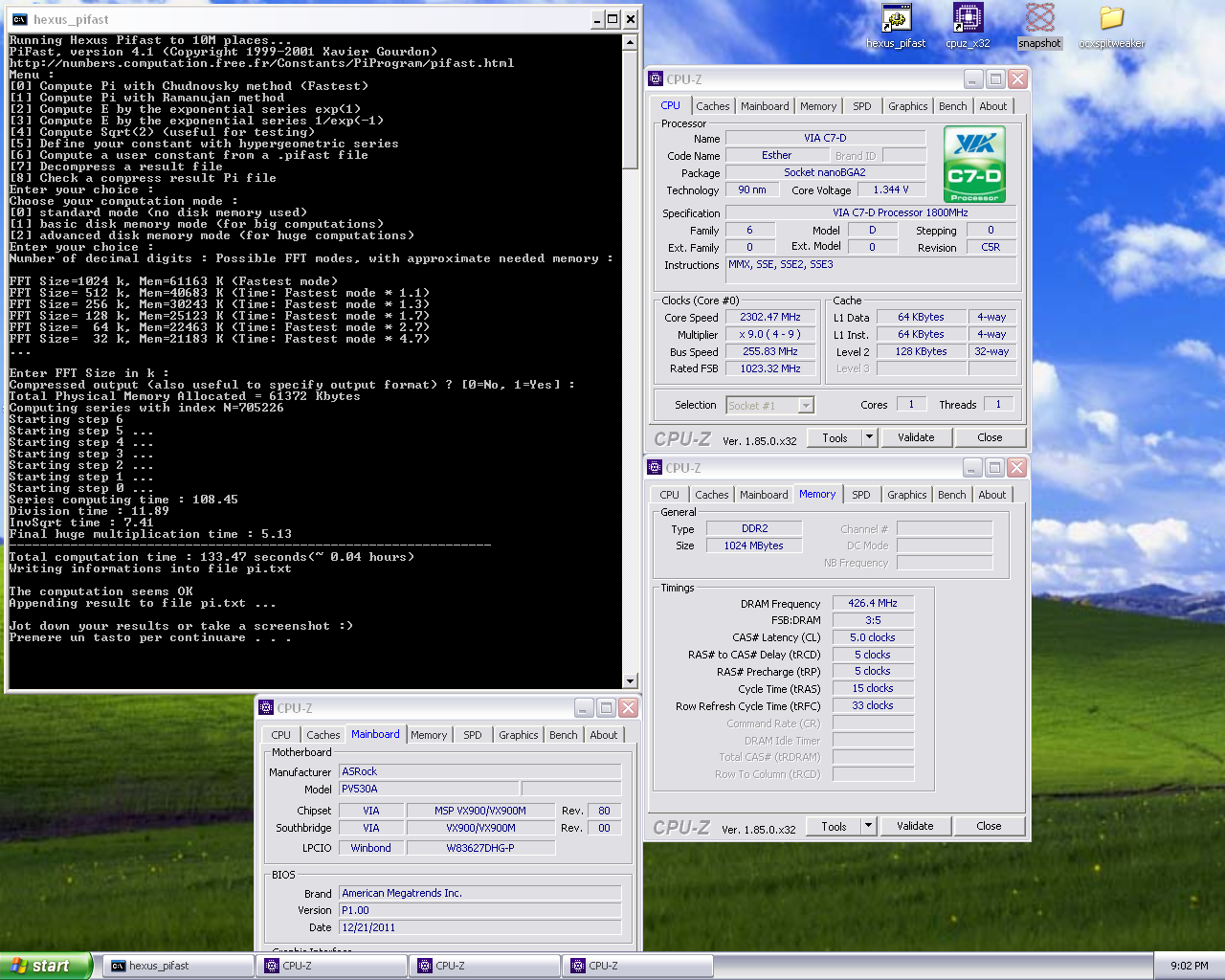The height and width of the screenshot is (980, 1225).
Task: Open the cpuz_x32 desktop icon
Action: (x=968, y=18)
